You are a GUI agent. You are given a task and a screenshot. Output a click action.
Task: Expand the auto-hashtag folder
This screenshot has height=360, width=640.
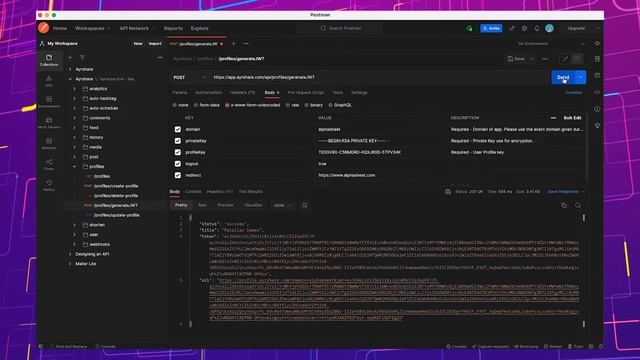[x=75, y=98]
